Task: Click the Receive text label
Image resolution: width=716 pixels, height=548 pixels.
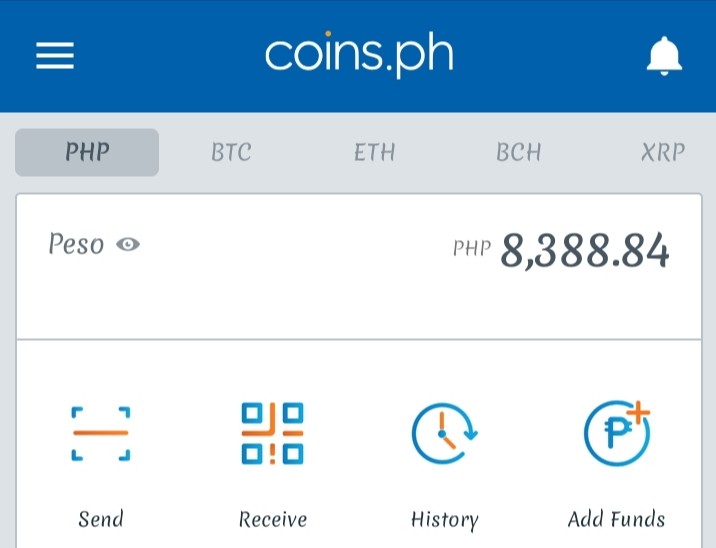Action: coord(273,519)
